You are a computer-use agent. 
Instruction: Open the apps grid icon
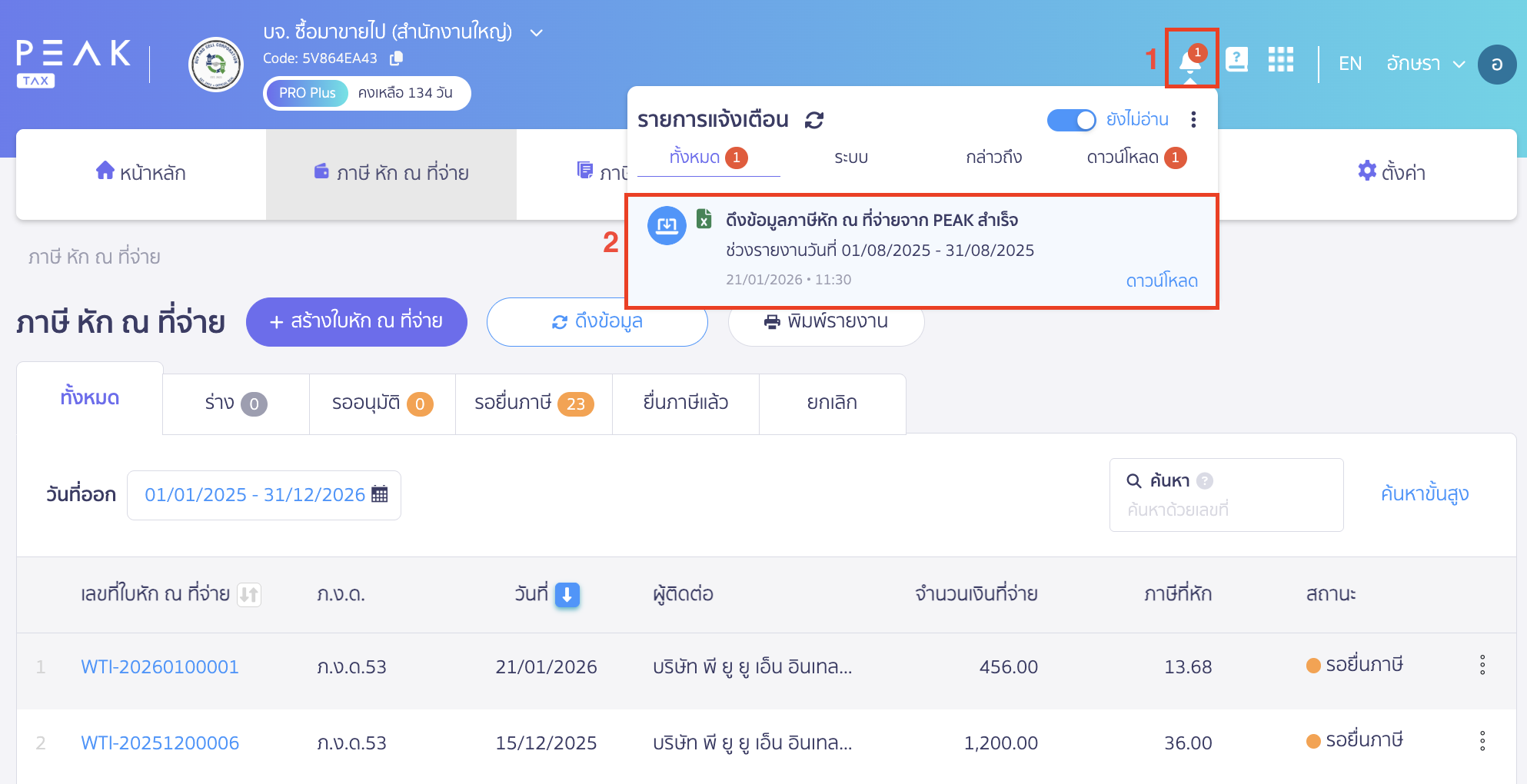[x=1280, y=59]
